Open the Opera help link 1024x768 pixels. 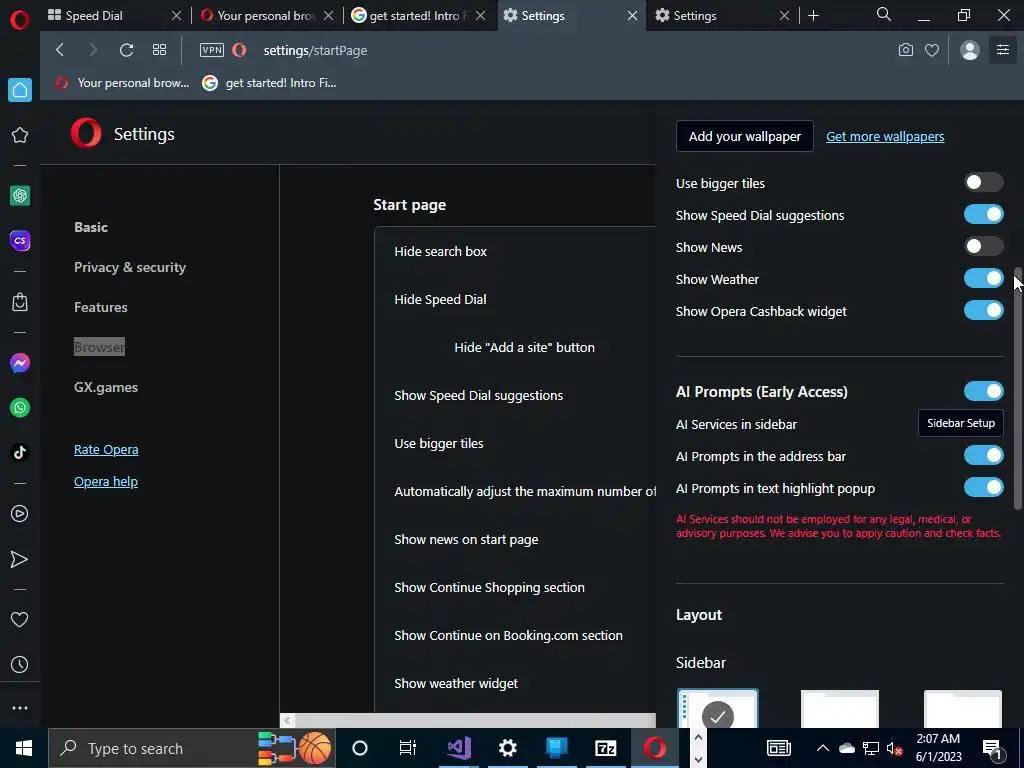tap(106, 481)
